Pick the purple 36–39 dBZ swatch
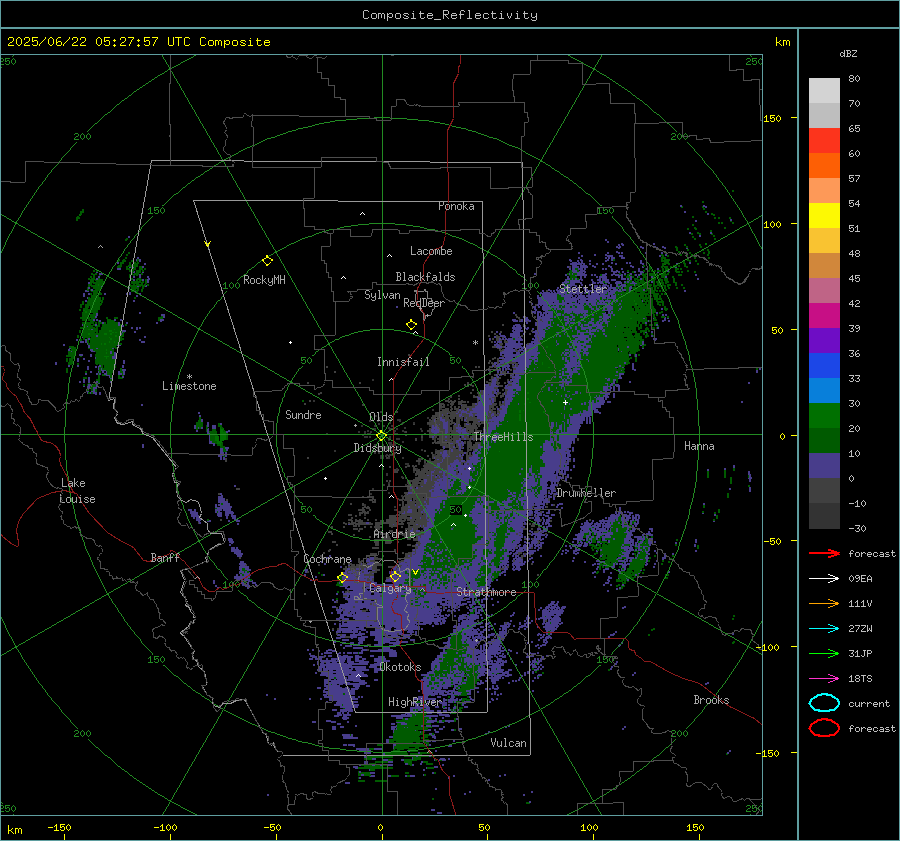The image size is (900, 841). [x=824, y=340]
